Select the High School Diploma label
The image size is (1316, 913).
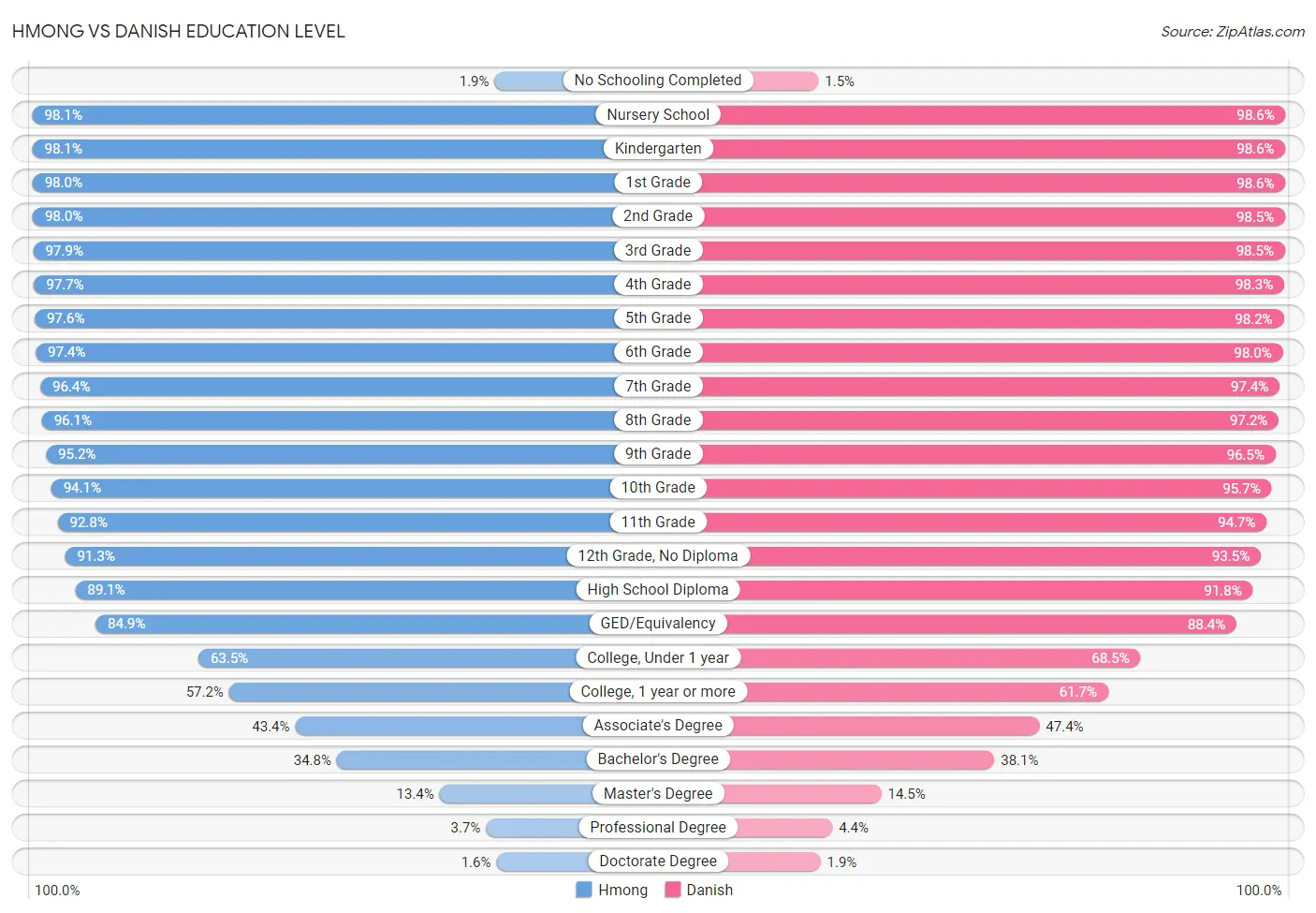click(658, 589)
